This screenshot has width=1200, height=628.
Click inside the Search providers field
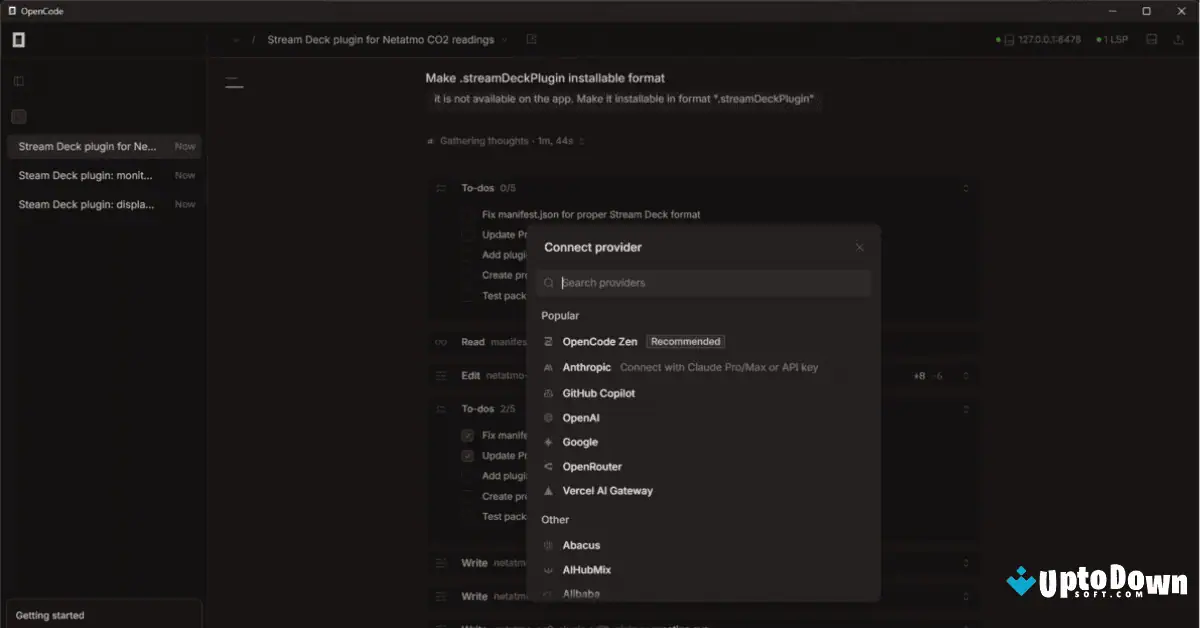pos(702,283)
